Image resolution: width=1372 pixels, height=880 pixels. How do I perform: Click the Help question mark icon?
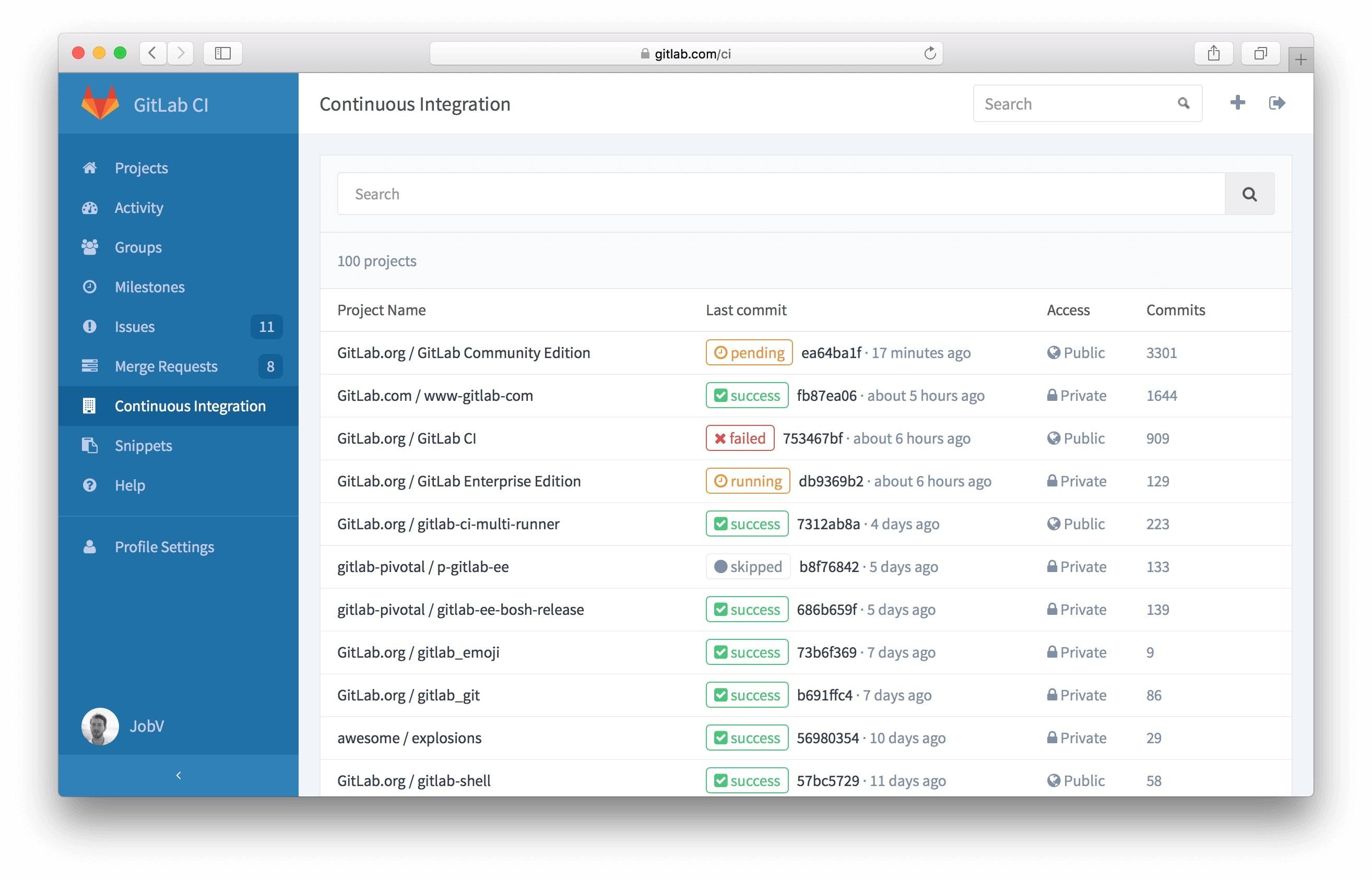tap(90, 484)
